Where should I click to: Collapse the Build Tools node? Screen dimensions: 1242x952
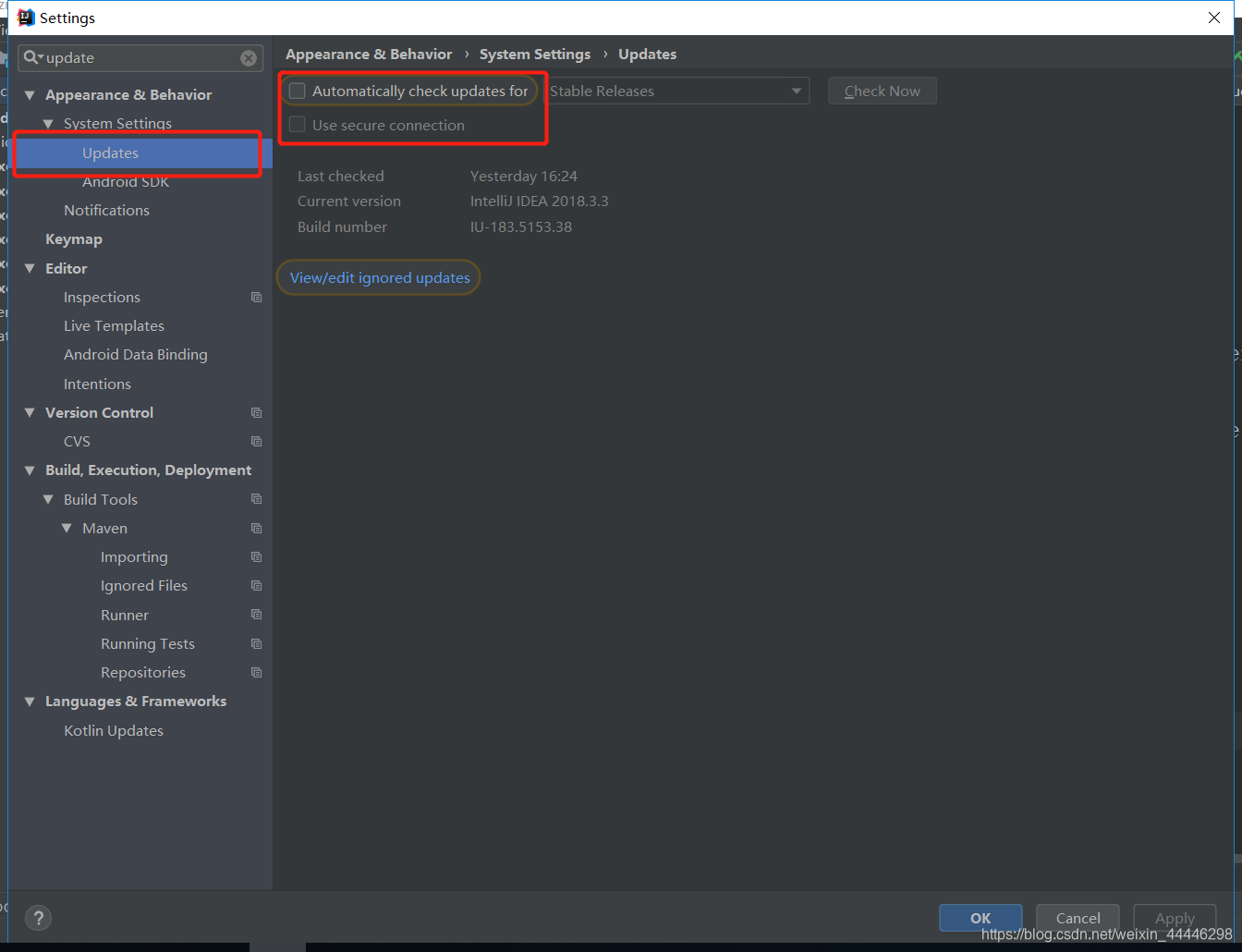48,499
